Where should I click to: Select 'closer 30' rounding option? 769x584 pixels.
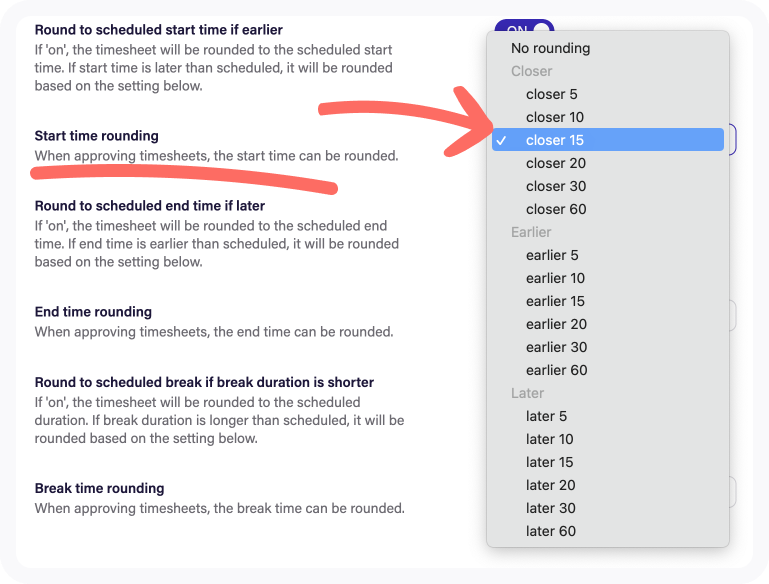click(x=556, y=186)
